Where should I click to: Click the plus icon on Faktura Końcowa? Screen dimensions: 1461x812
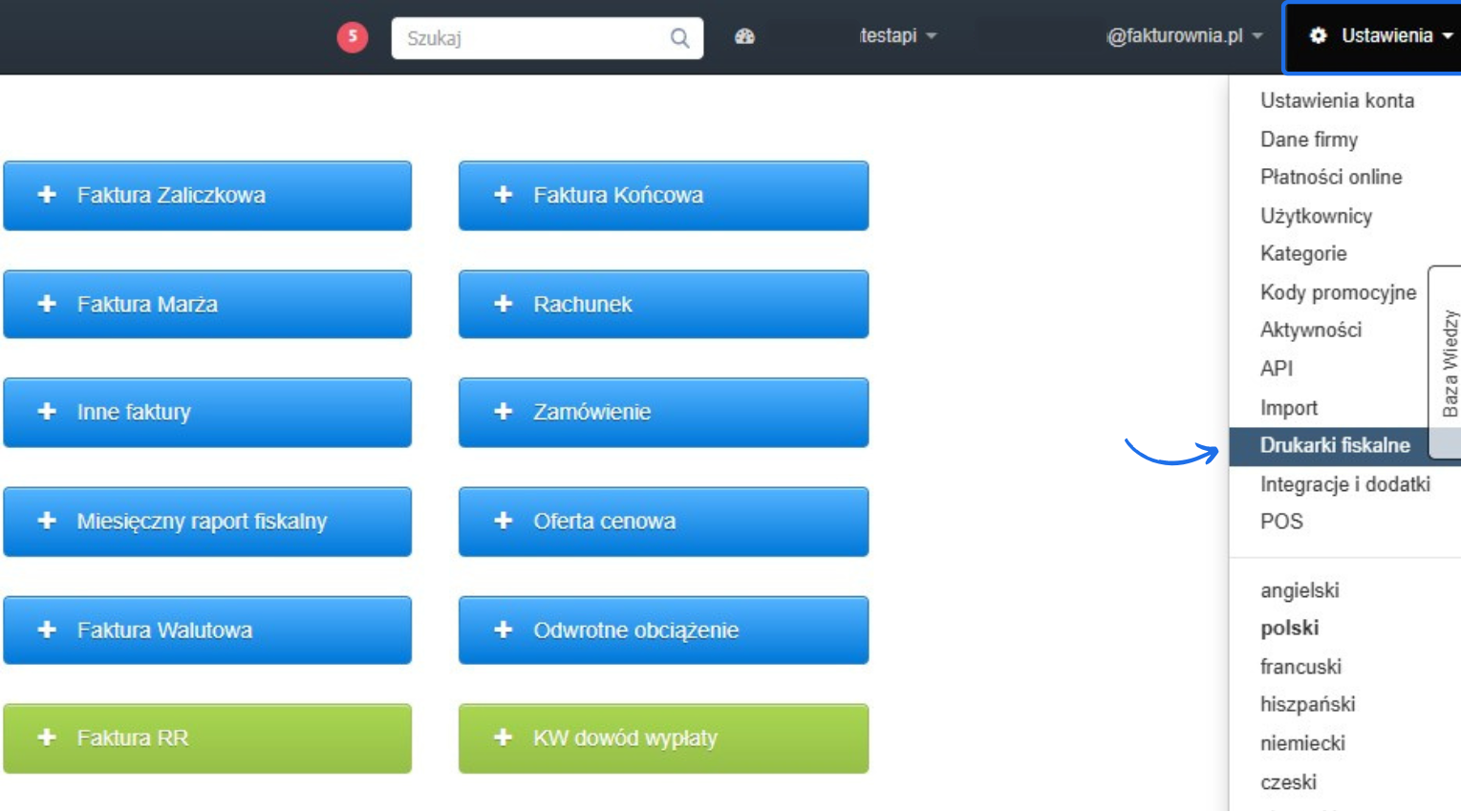pos(503,195)
